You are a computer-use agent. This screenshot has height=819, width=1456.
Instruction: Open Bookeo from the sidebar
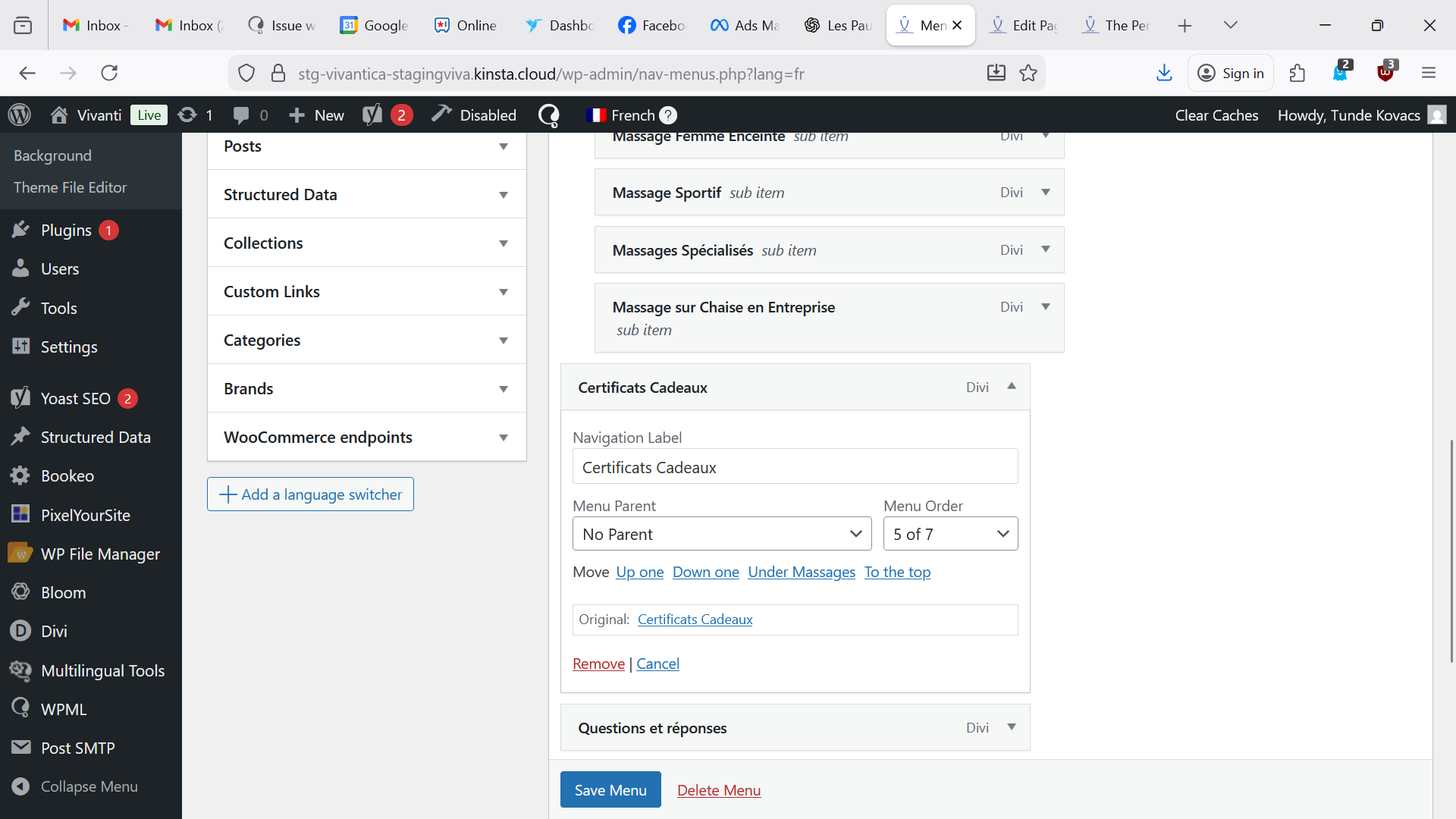[67, 476]
